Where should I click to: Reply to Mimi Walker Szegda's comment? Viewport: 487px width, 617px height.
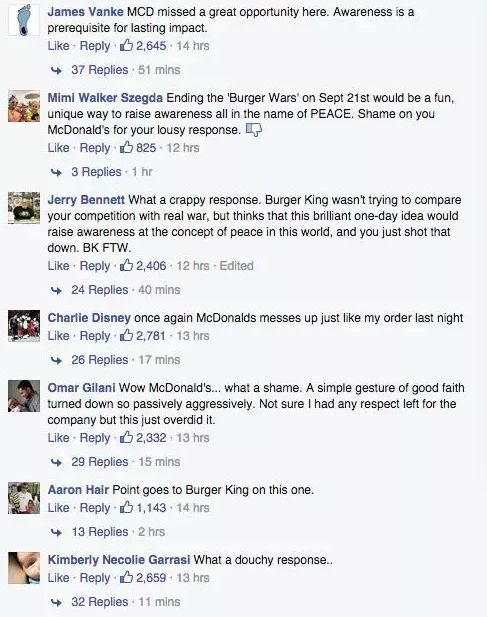tap(95, 148)
